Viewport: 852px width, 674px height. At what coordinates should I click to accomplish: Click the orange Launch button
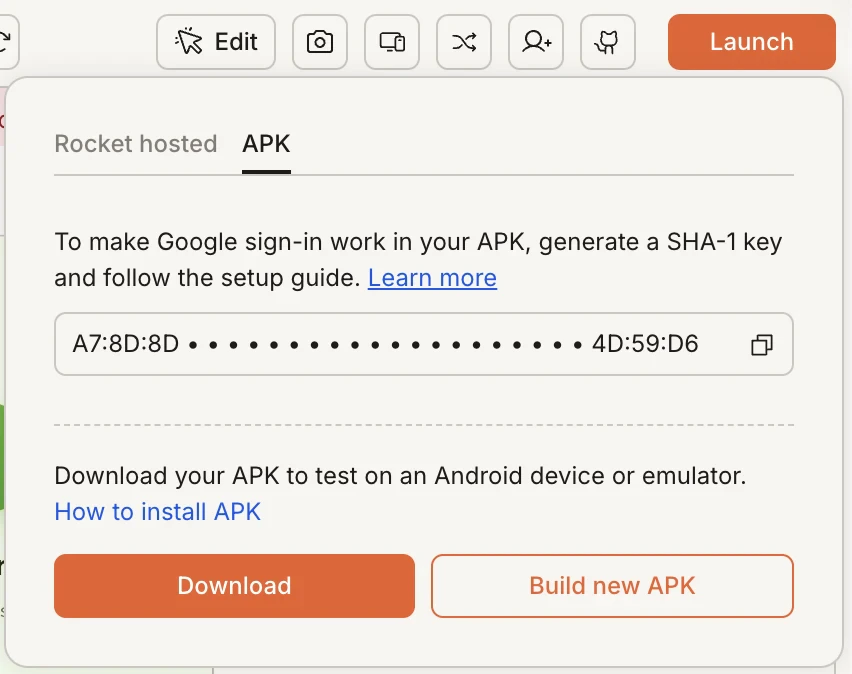(x=751, y=42)
